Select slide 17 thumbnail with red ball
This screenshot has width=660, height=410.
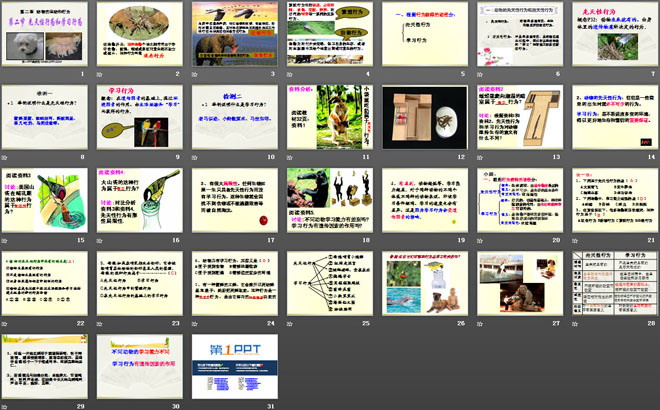(x=235, y=200)
